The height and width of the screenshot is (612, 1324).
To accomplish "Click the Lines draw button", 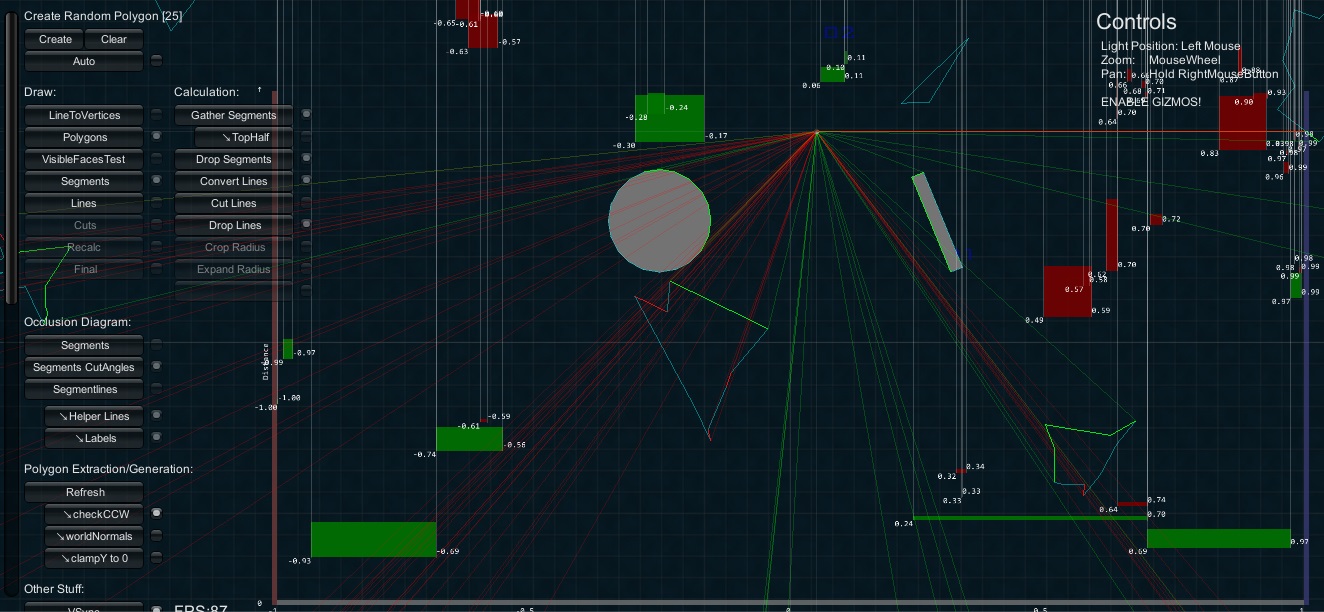I will [84, 204].
